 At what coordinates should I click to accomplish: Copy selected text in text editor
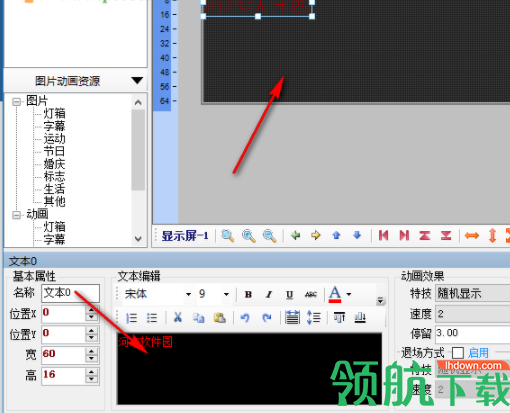click(198, 318)
